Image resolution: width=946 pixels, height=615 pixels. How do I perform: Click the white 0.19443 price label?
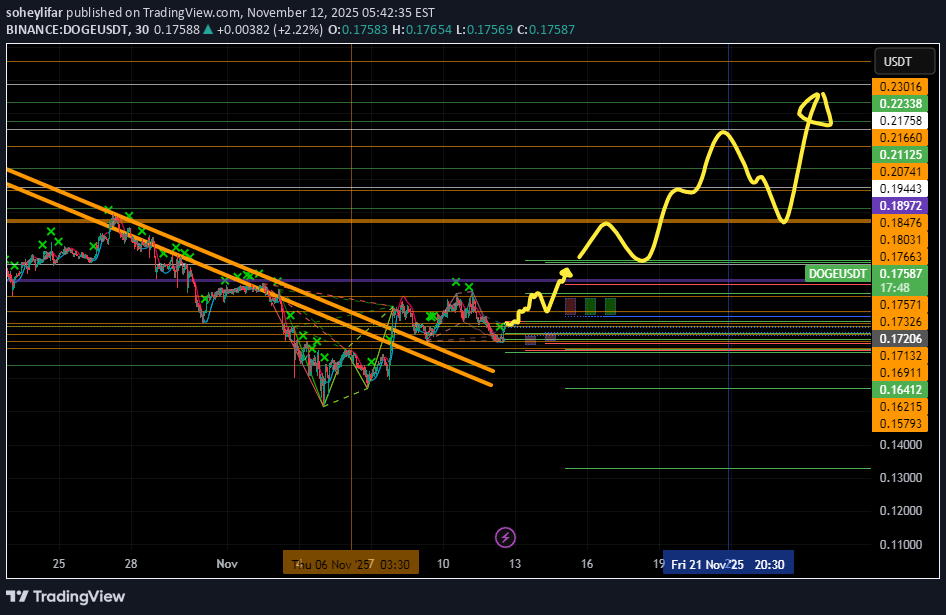click(x=900, y=188)
